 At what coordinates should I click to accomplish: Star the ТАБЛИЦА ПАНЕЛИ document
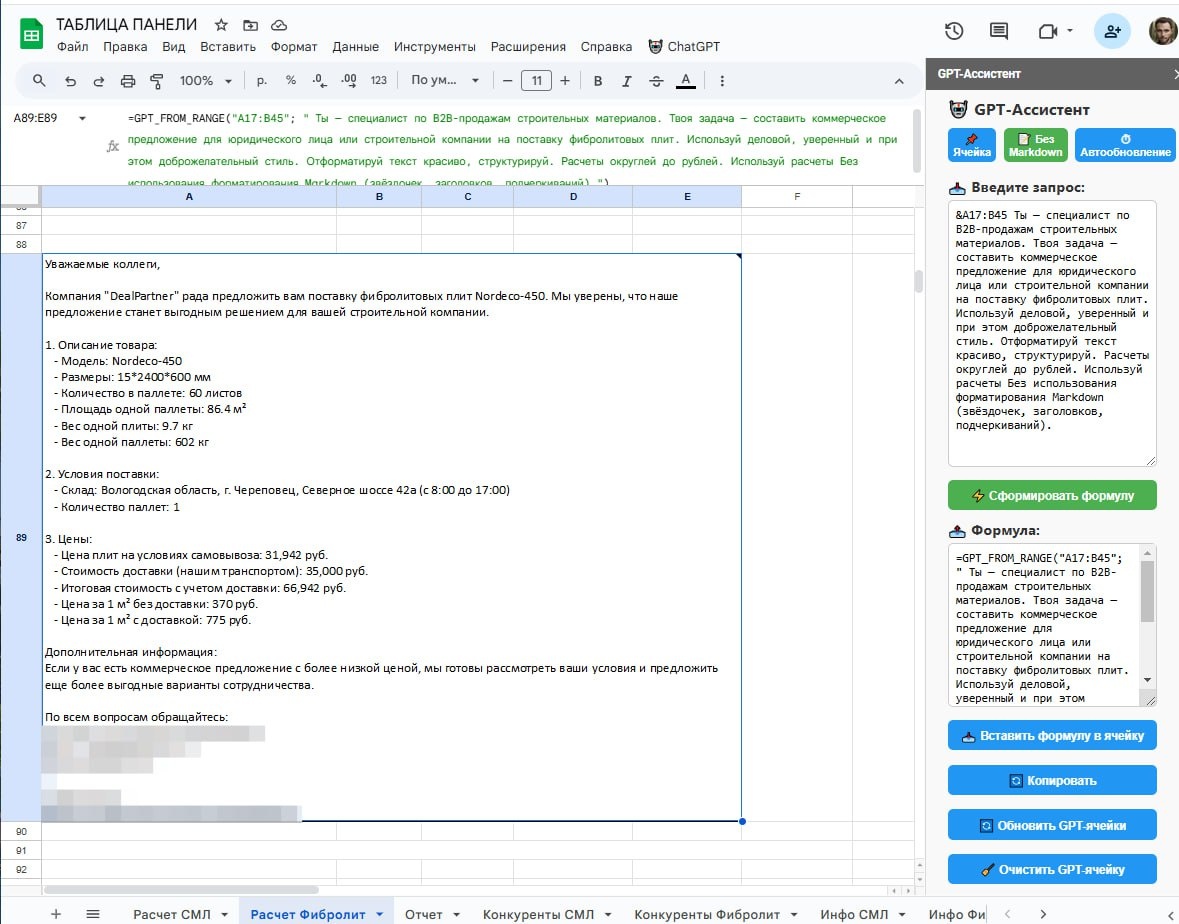pyautogui.click(x=221, y=25)
